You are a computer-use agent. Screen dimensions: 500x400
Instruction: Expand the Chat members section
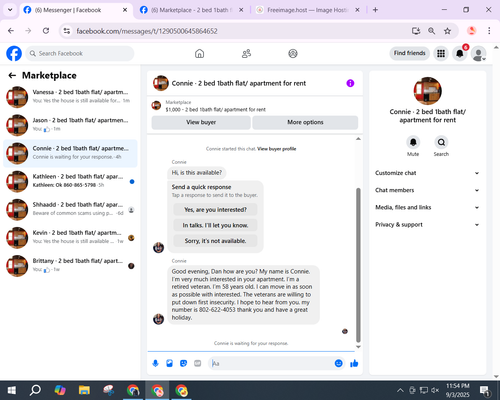(427, 190)
